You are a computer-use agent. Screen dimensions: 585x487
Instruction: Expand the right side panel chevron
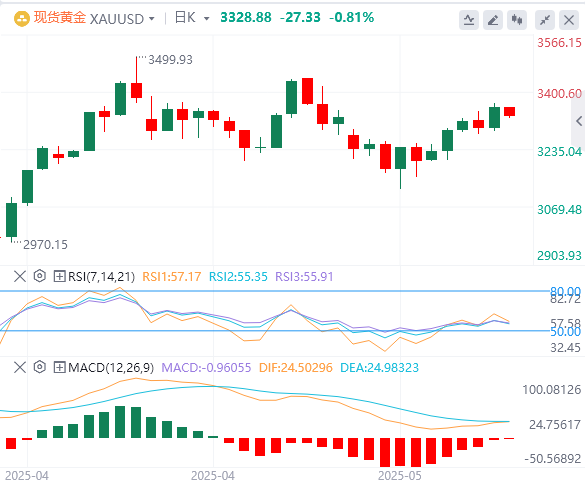(x=579, y=121)
